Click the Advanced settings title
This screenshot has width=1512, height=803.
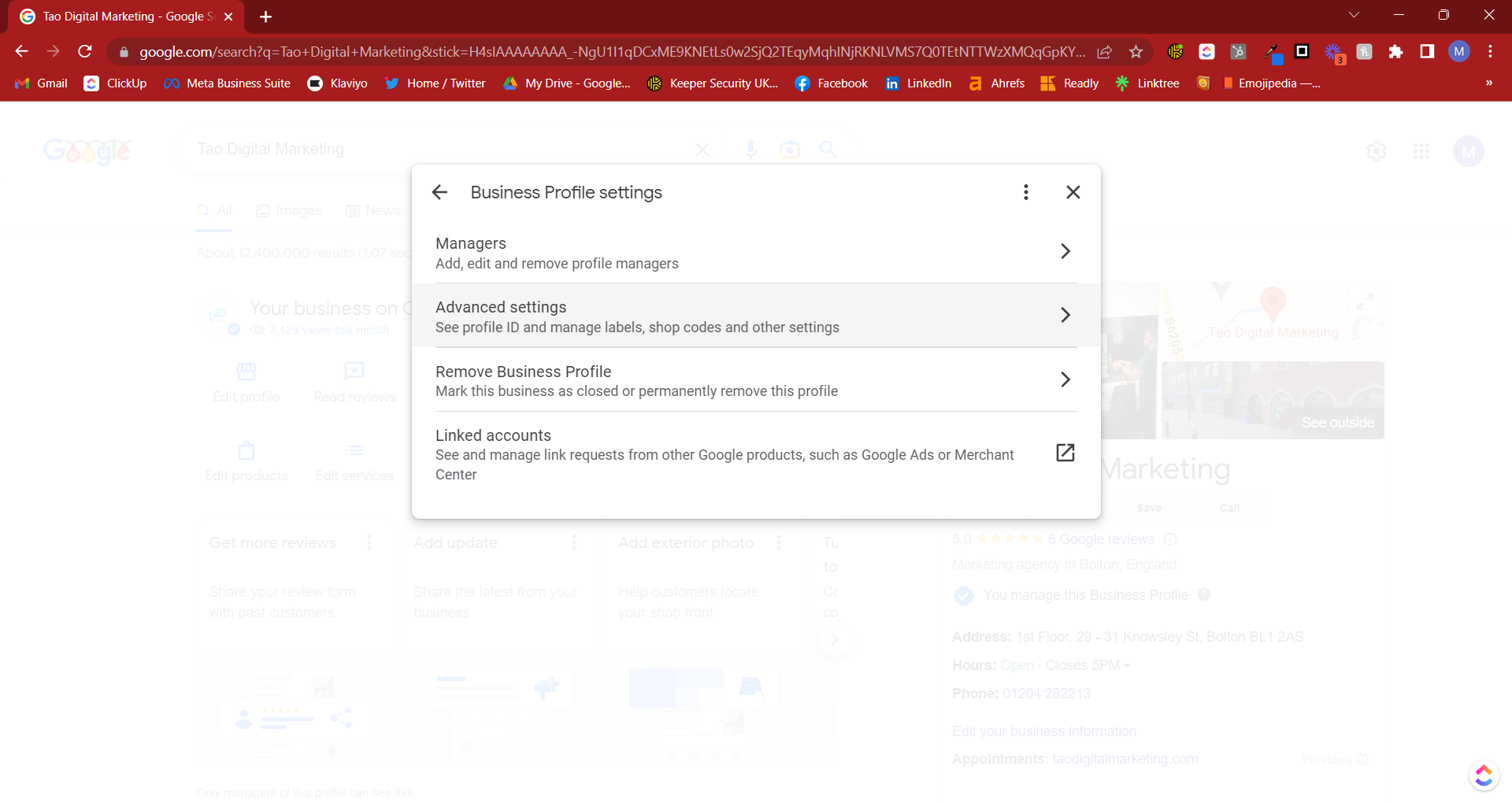[x=501, y=307]
